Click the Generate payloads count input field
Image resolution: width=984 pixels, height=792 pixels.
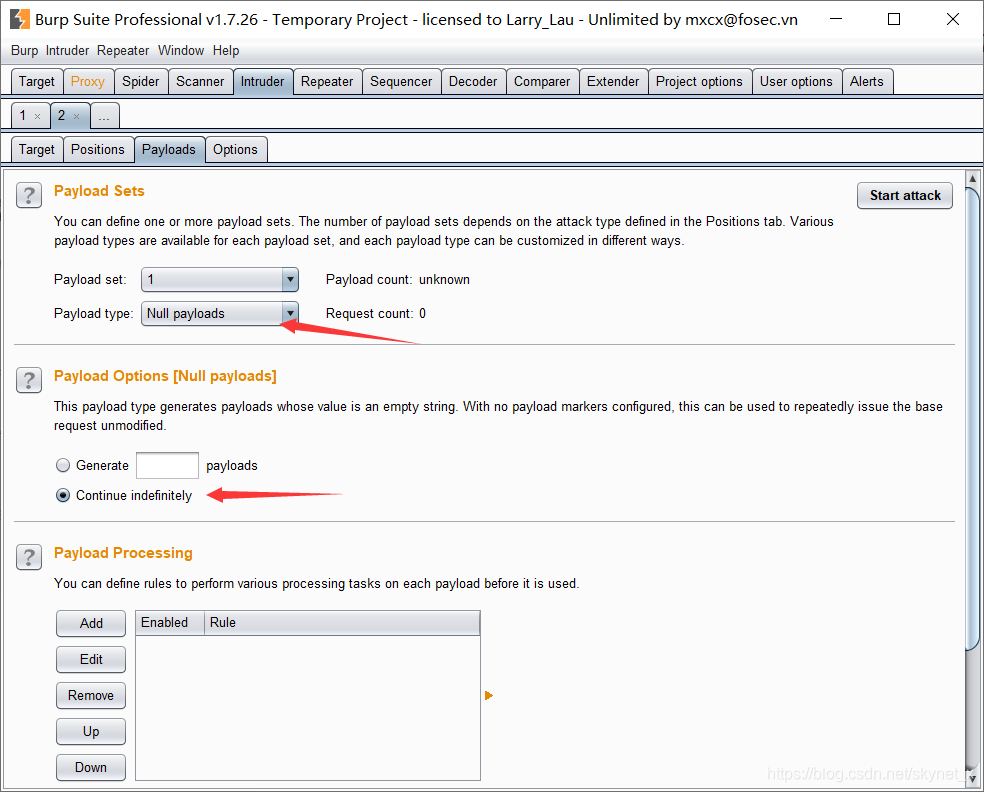(x=167, y=465)
